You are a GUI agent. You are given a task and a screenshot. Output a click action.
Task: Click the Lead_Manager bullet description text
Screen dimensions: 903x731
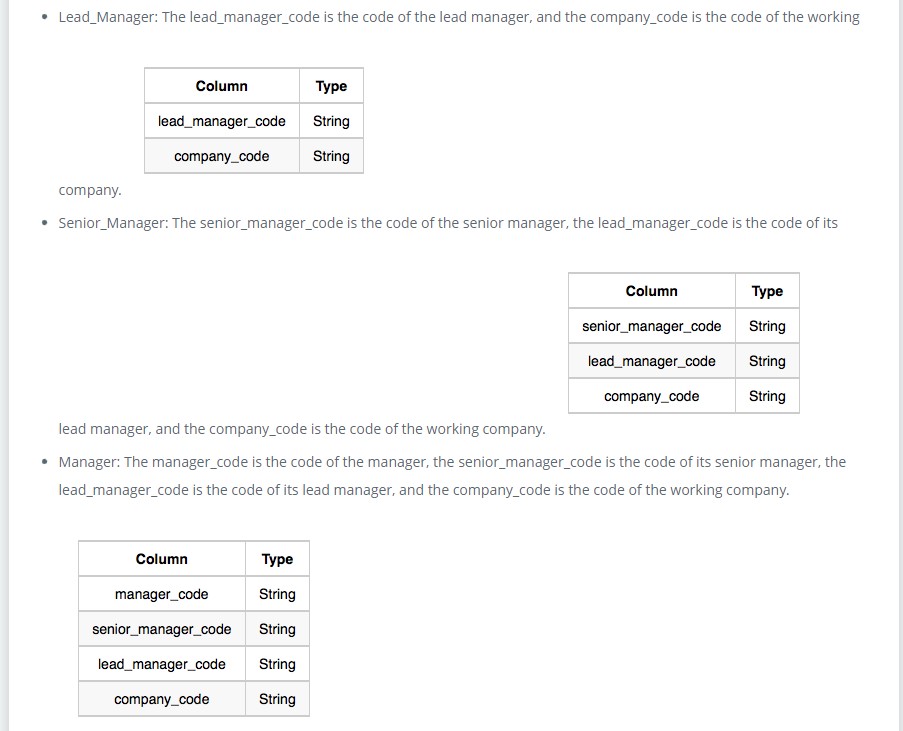458,17
